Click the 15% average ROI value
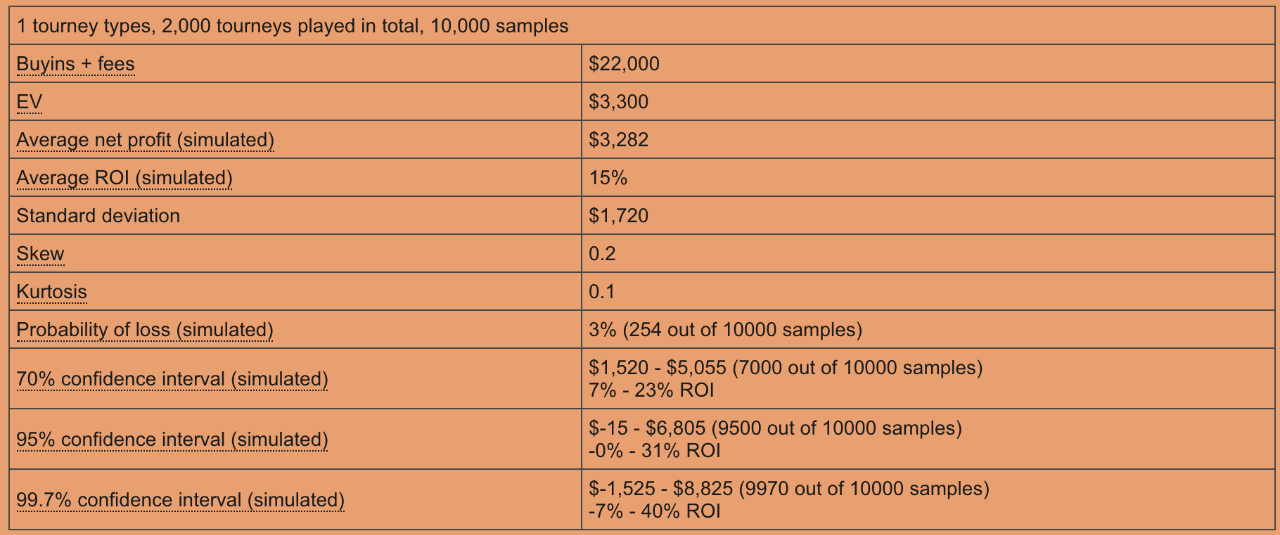The height and width of the screenshot is (535, 1280). pos(608,178)
